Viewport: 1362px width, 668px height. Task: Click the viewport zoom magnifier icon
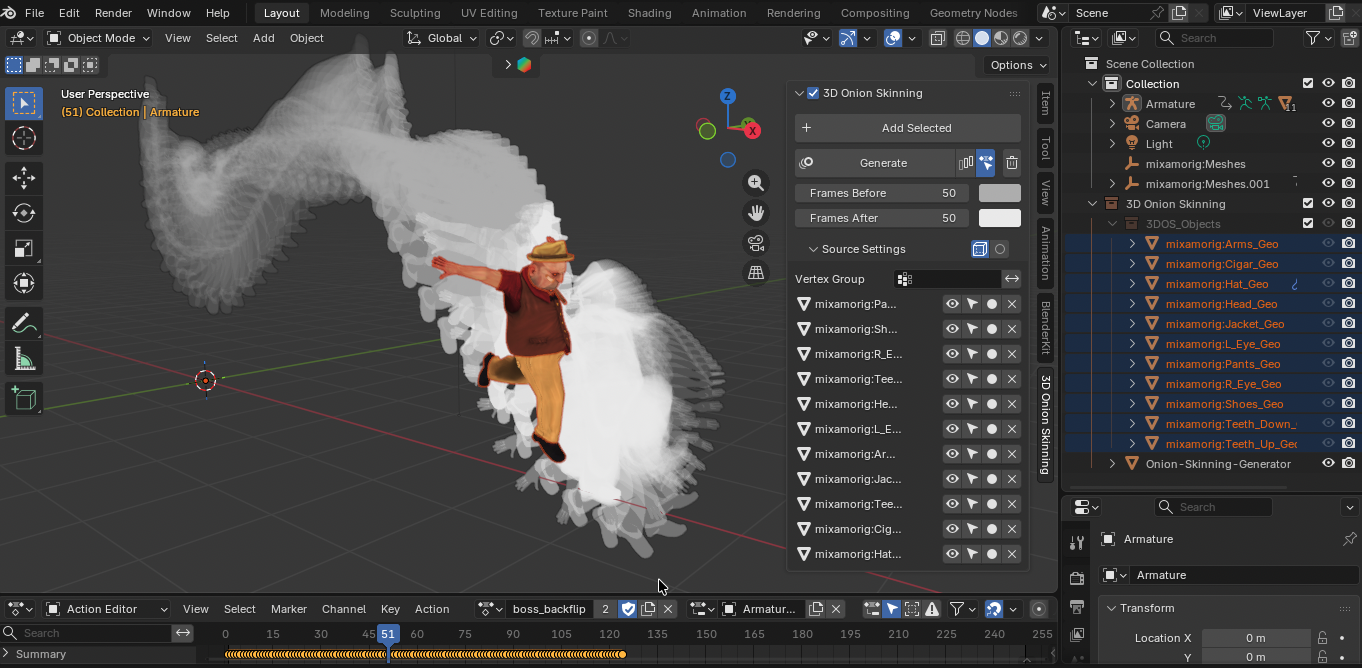756,183
